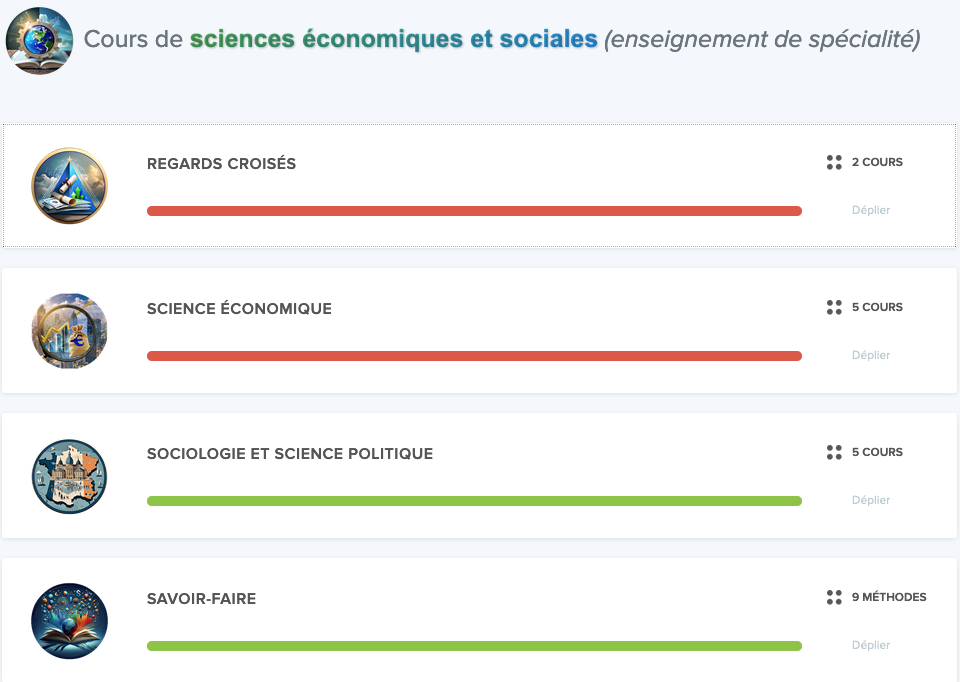Click four-dot icon in Science économique row
This screenshot has width=960, height=682.
pos(834,307)
